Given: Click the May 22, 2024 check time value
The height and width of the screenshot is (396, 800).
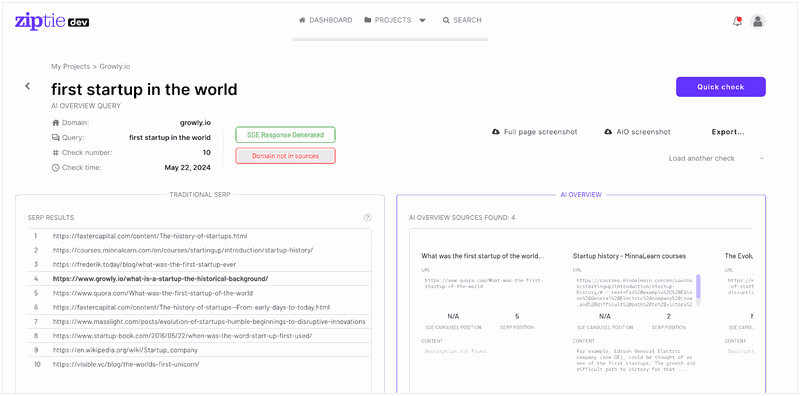Looking at the screenshot, I should 187,167.
